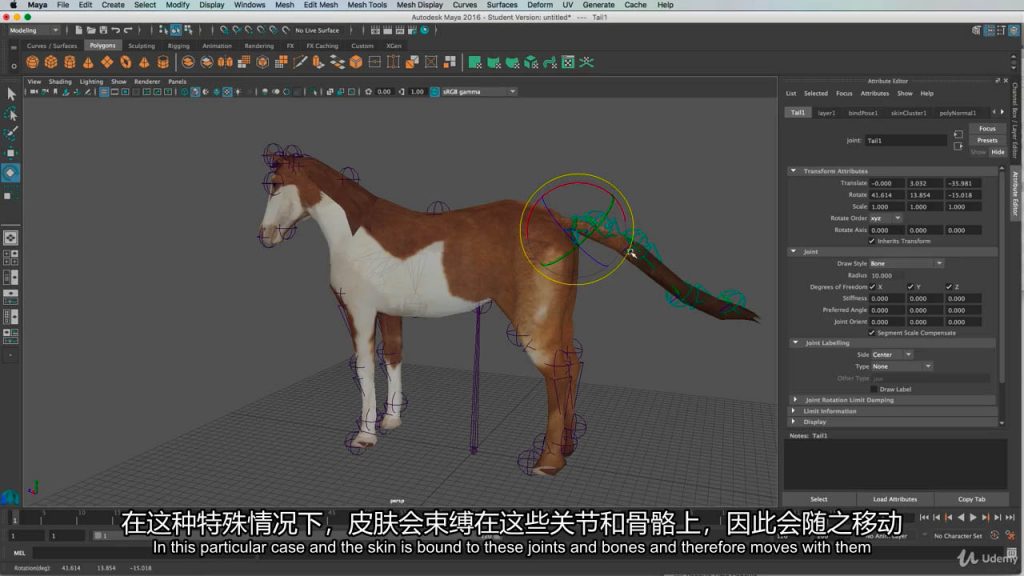
Task: Switch to the Rigging shelf tab
Action: pyautogui.click(x=178, y=46)
